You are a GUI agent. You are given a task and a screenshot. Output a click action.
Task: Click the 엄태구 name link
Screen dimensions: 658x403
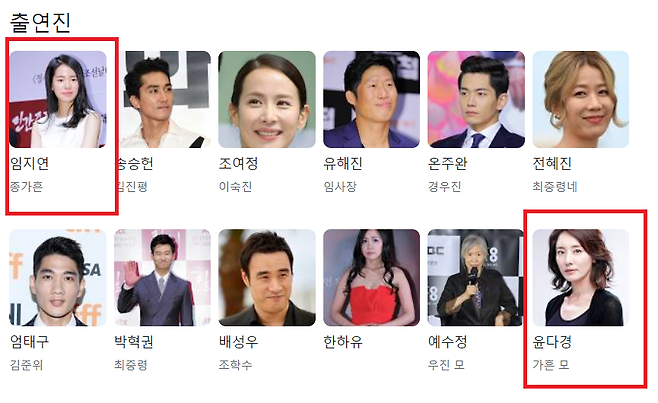click(x=29, y=342)
